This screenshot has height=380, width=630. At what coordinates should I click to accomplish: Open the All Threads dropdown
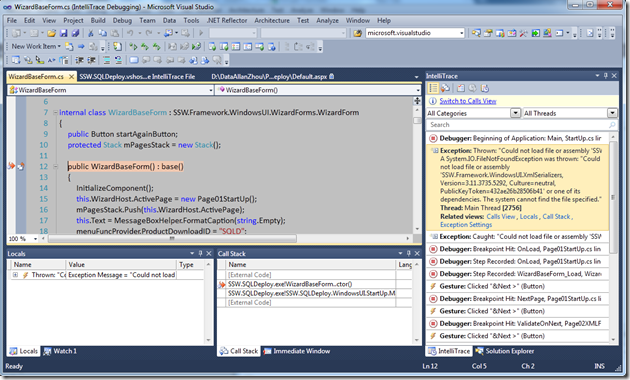pyautogui.click(x=612, y=113)
